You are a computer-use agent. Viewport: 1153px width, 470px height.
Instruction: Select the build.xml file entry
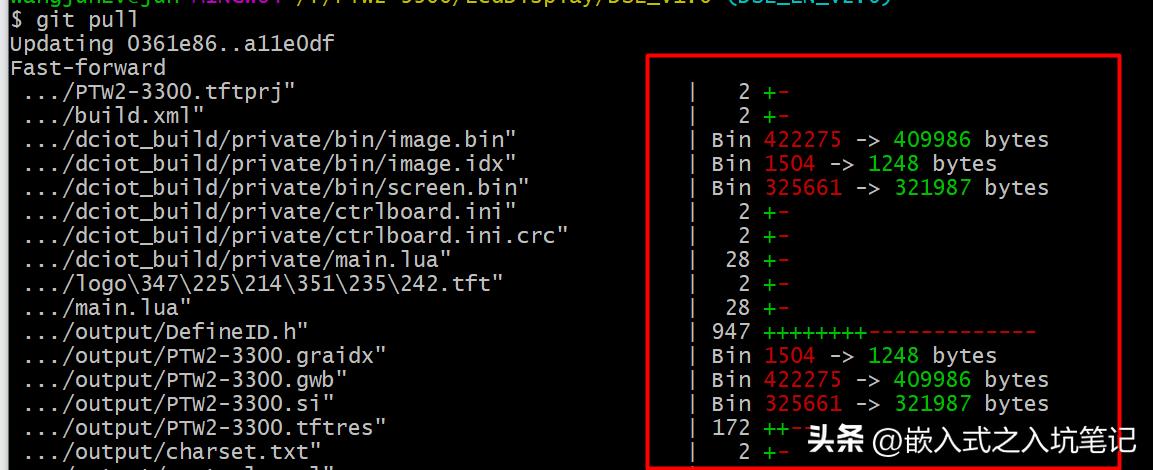(x=114, y=116)
